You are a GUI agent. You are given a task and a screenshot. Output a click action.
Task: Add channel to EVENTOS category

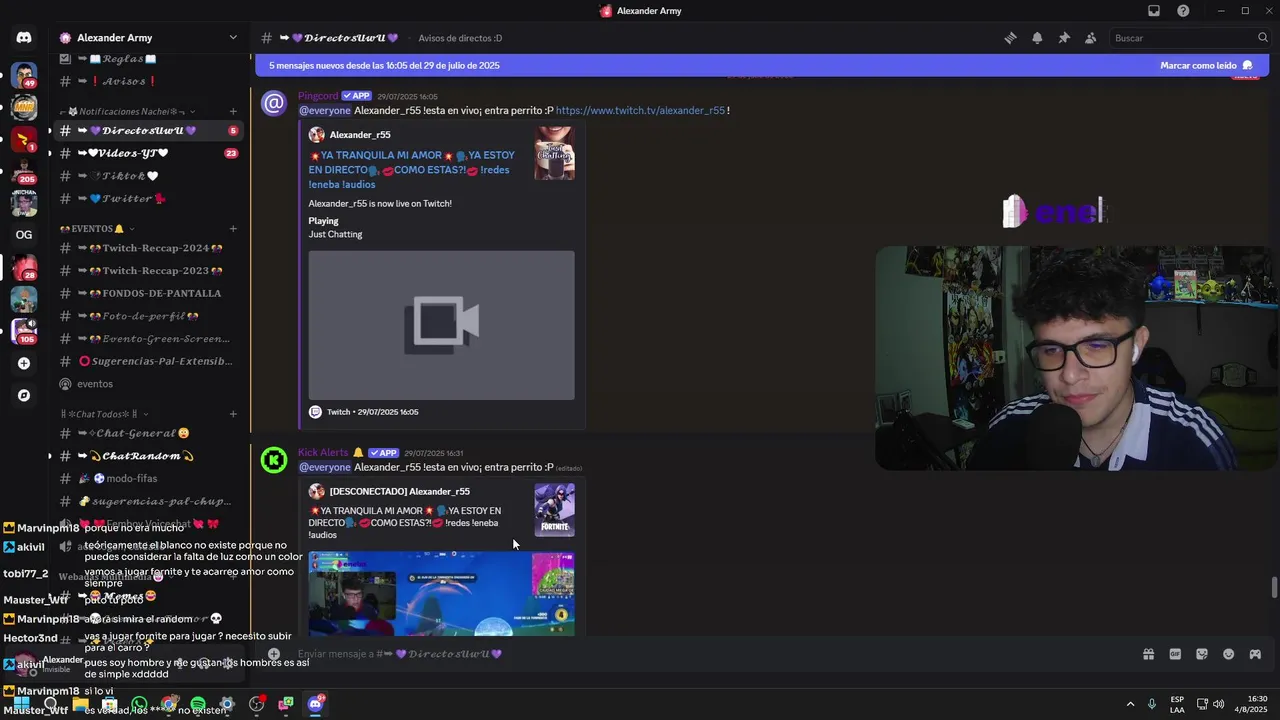click(x=233, y=229)
